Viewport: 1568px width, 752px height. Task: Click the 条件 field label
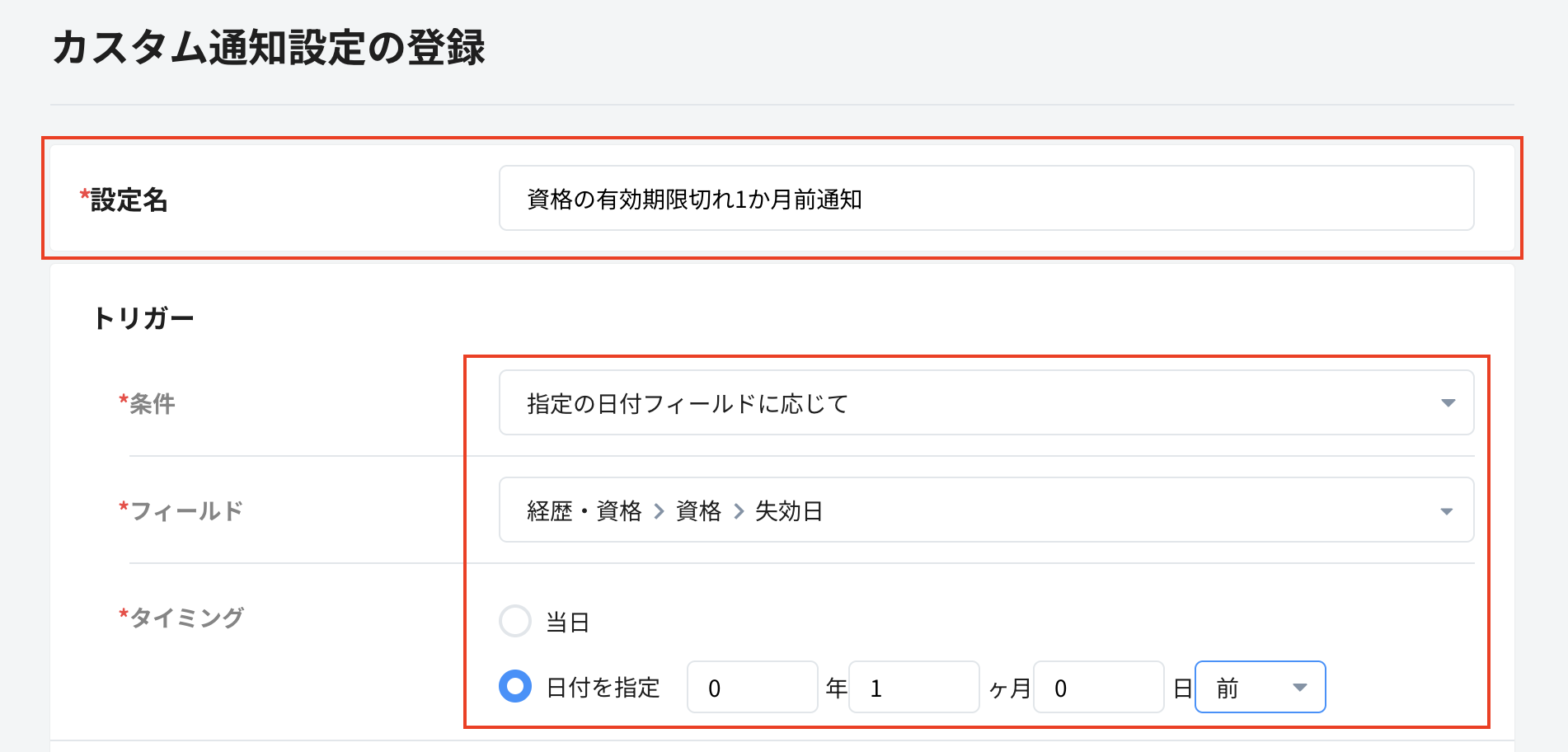(x=152, y=404)
